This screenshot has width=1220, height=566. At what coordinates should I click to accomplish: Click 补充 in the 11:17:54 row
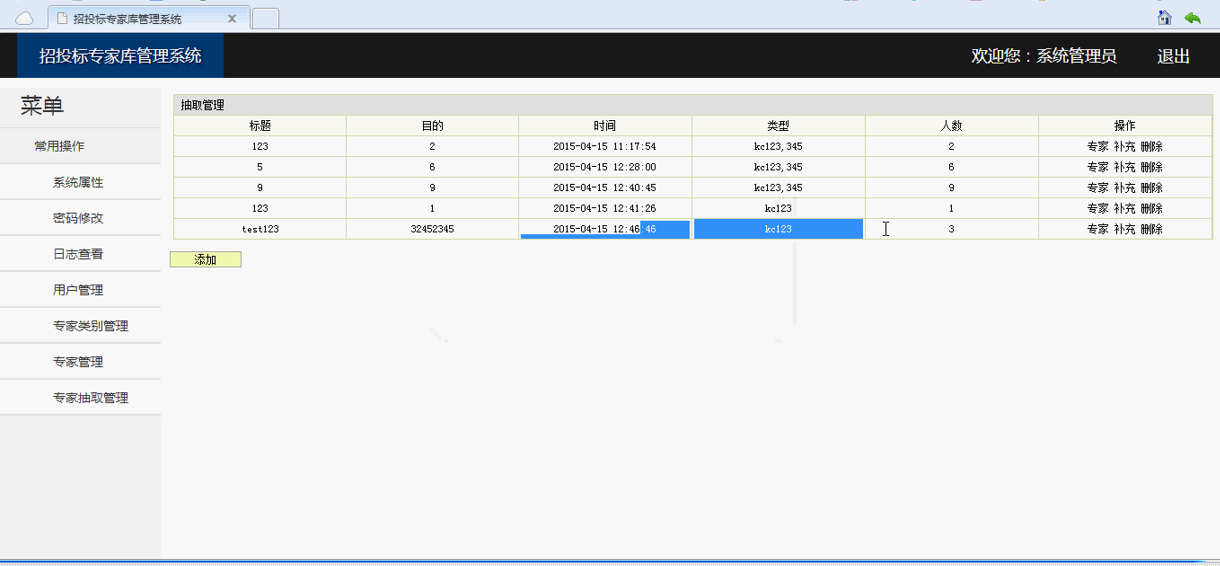coord(1124,146)
